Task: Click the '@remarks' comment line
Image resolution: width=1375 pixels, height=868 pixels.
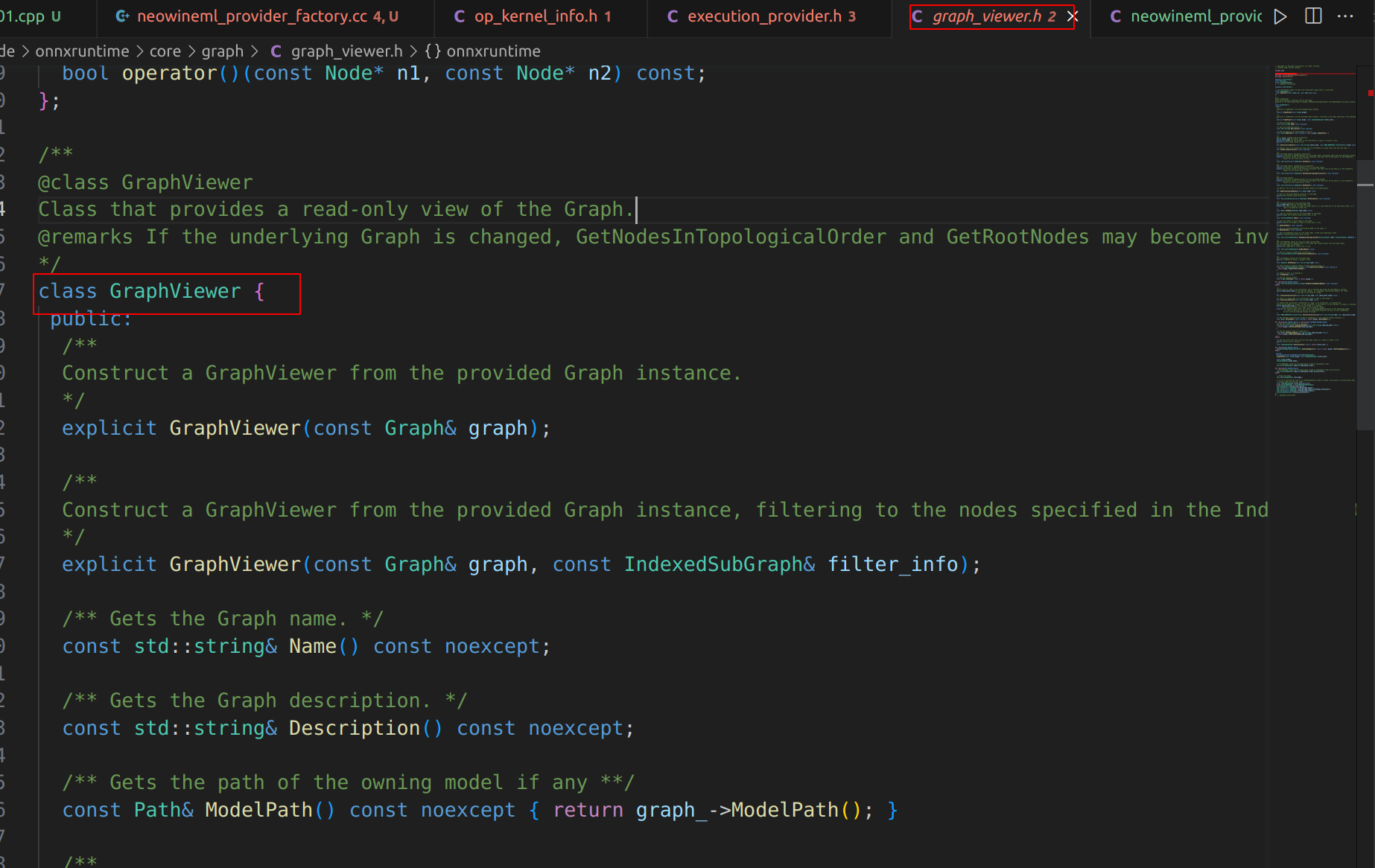Action: point(652,237)
